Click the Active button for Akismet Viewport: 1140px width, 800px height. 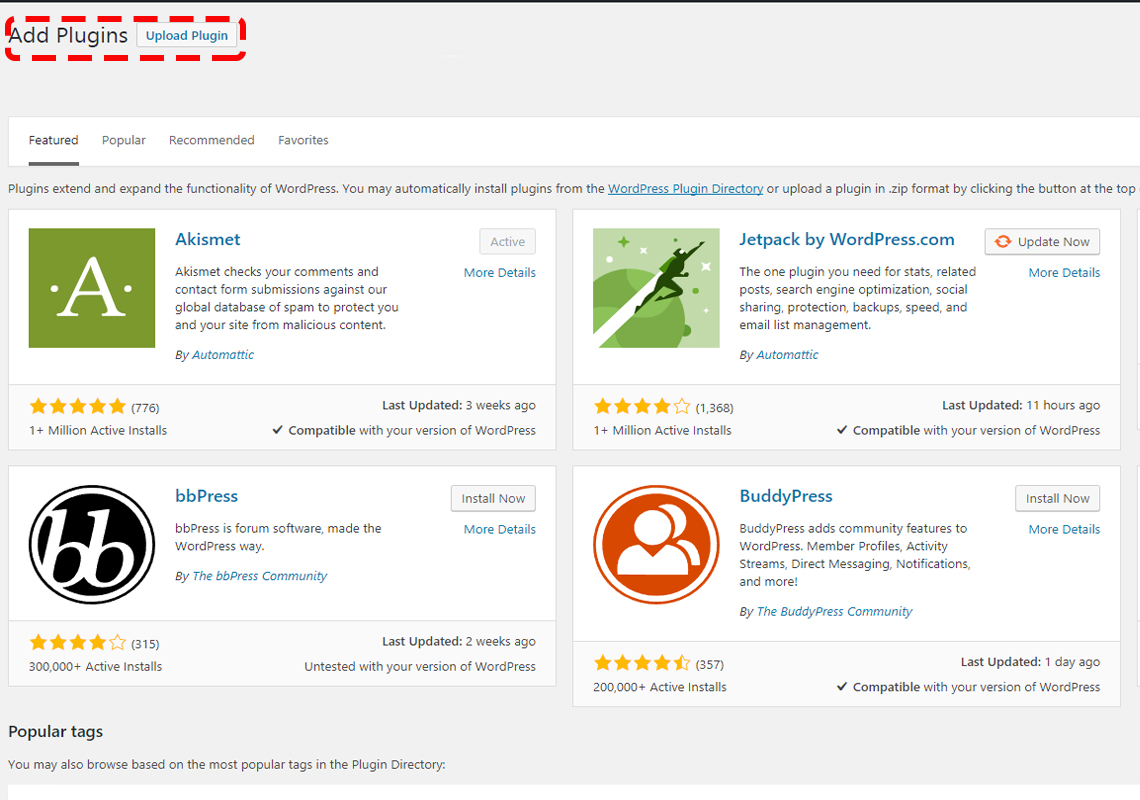pyautogui.click(x=507, y=241)
